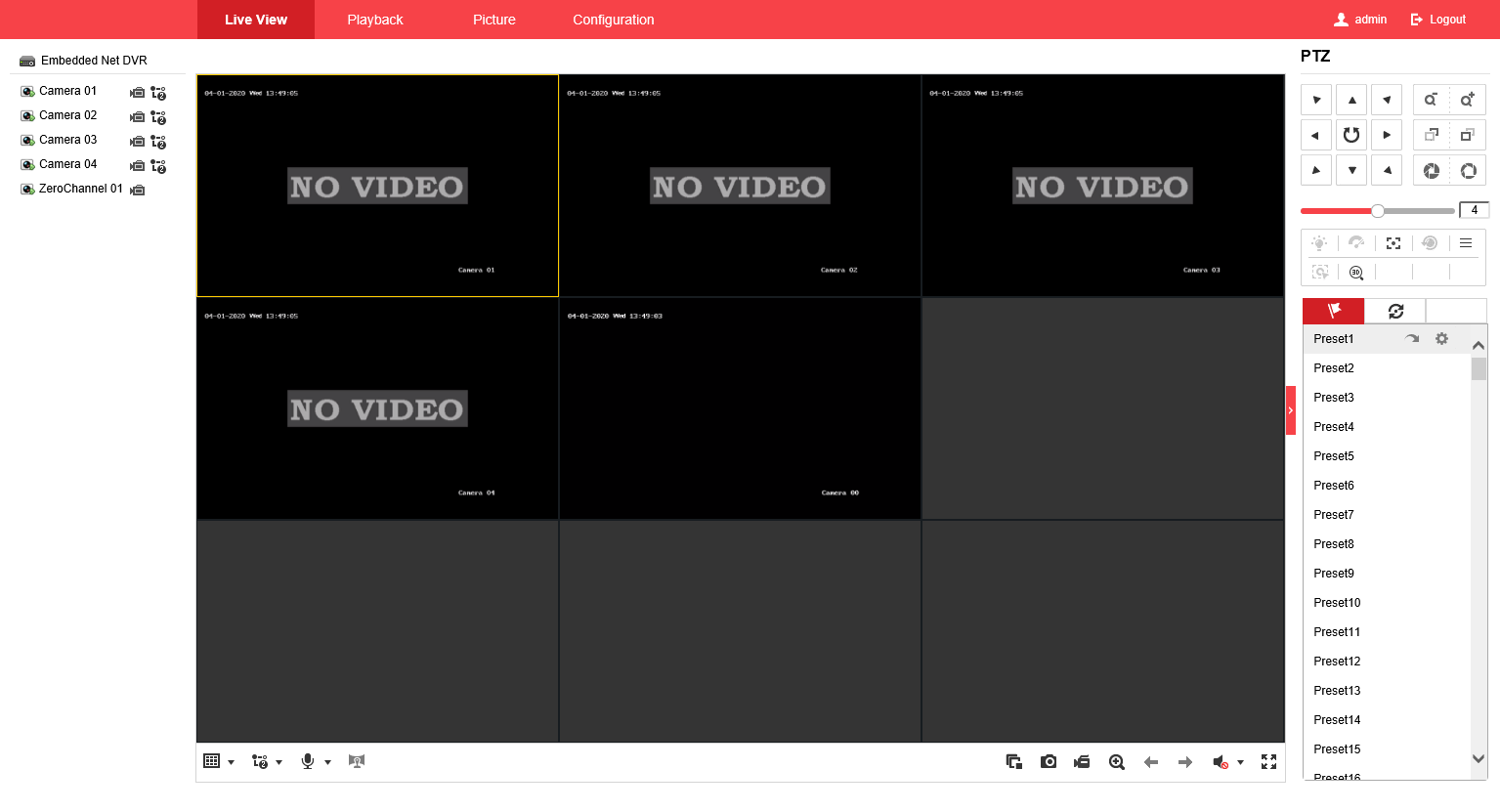Click the 3D positioning icon
1500x812 pixels.
point(1356,273)
